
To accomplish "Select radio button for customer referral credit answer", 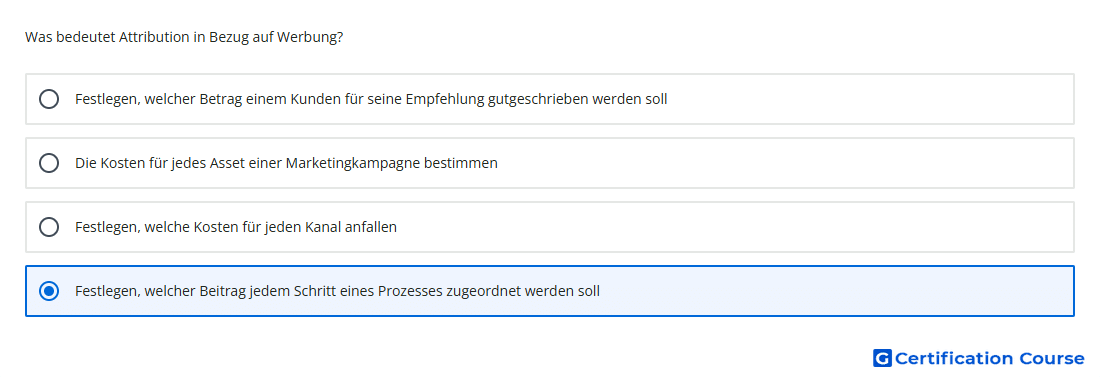I will pyautogui.click(x=49, y=99).
